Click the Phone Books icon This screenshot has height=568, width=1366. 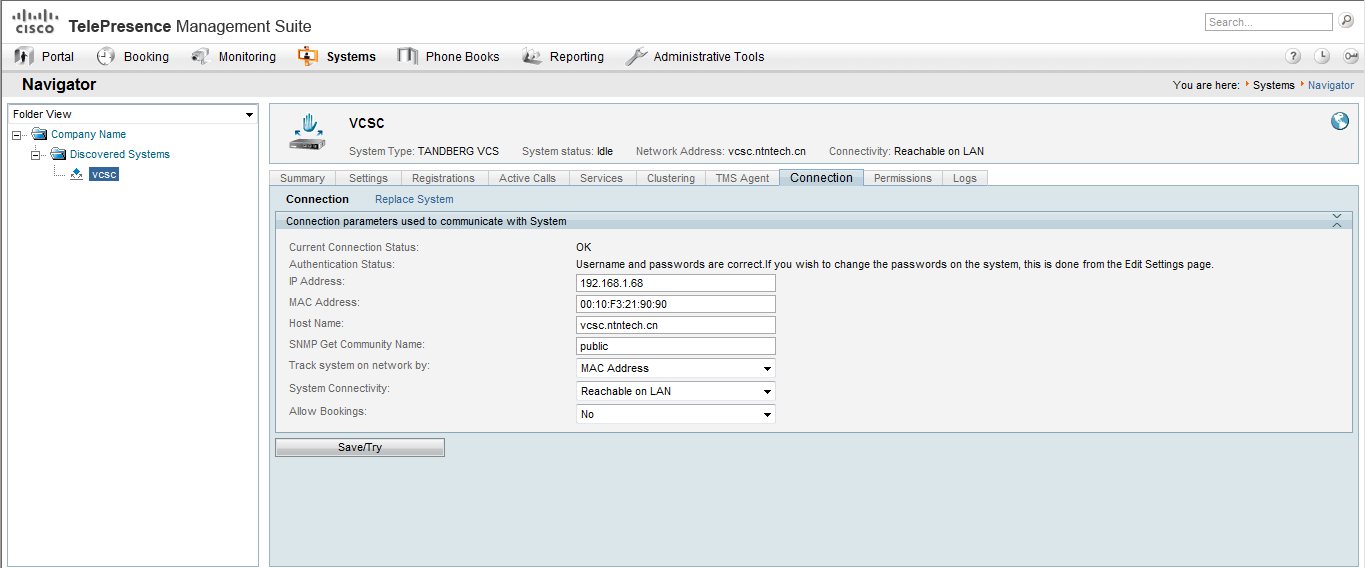point(407,57)
